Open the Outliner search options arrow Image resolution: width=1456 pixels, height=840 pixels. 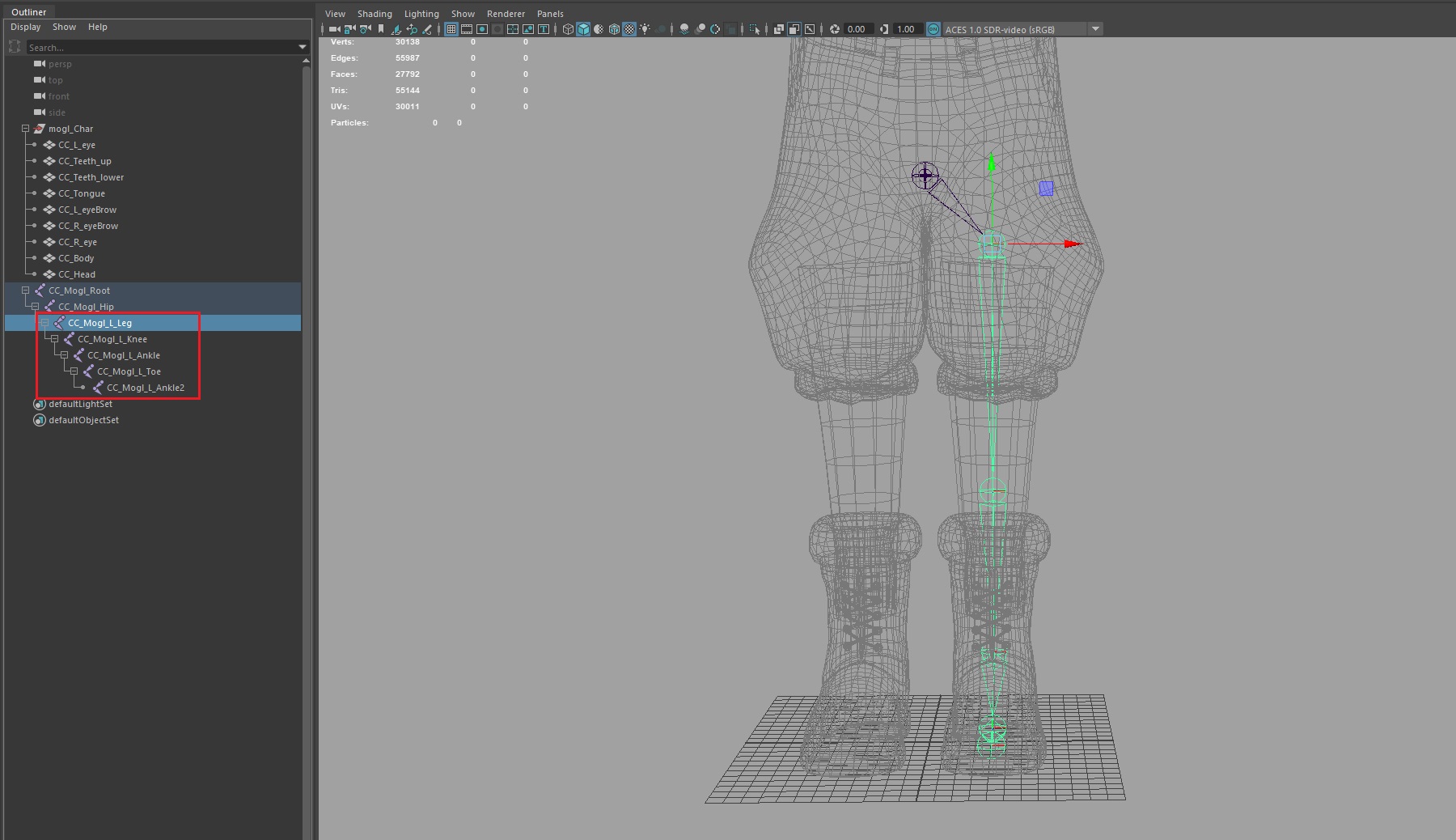[303, 48]
